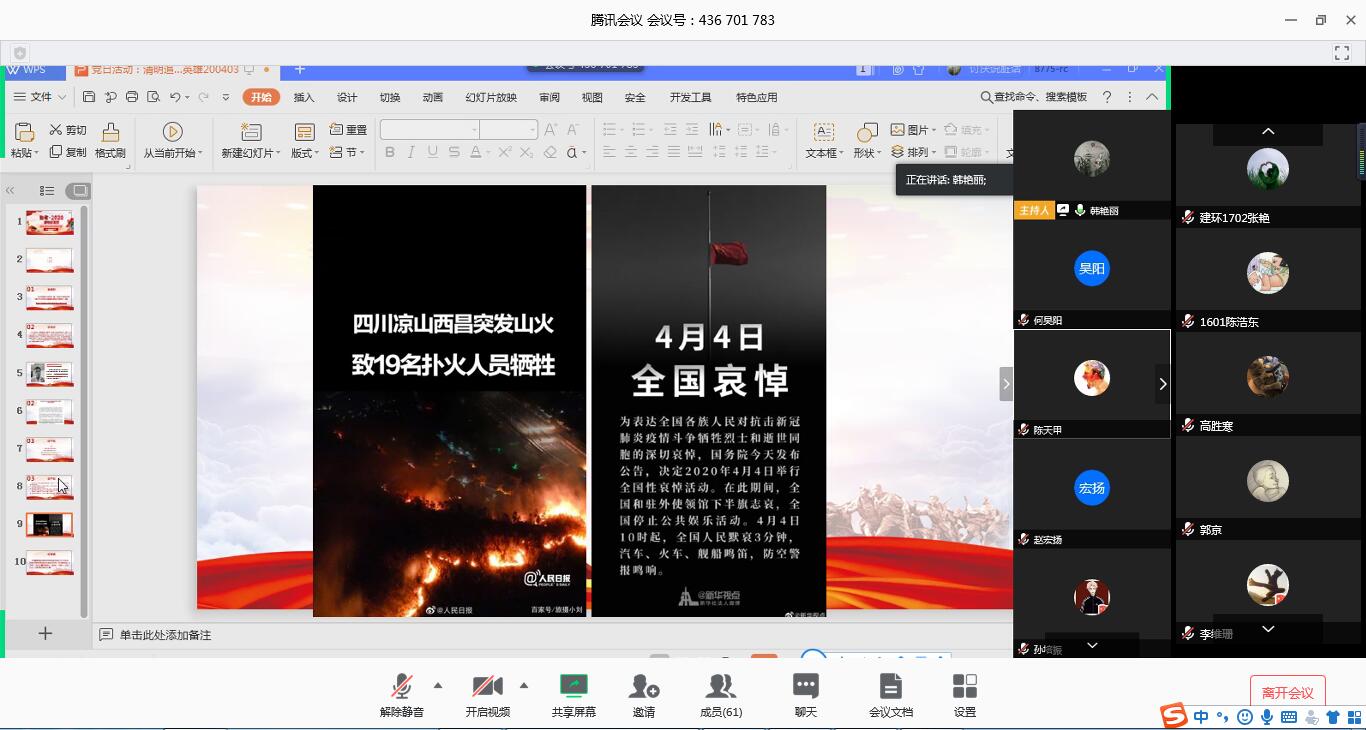Image resolution: width=1366 pixels, height=730 pixels.
Task: Toggle bold formatting in WPS ribbon
Action: [390, 152]
